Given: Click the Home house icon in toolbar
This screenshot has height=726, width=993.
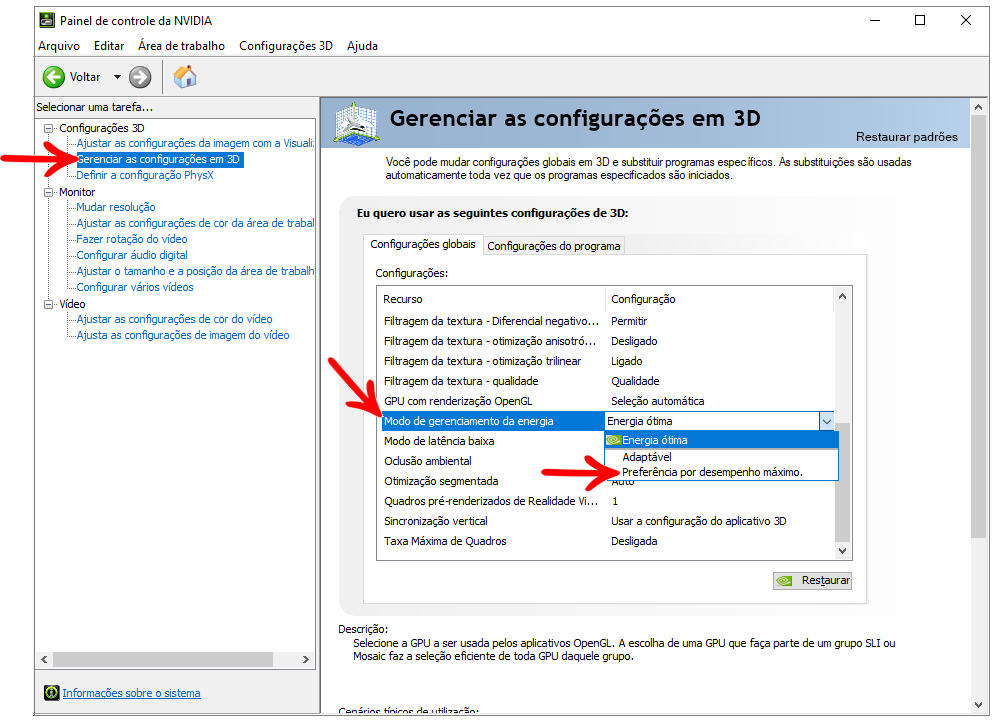Looking at the screenshot, I should click(x=185, y=77).
